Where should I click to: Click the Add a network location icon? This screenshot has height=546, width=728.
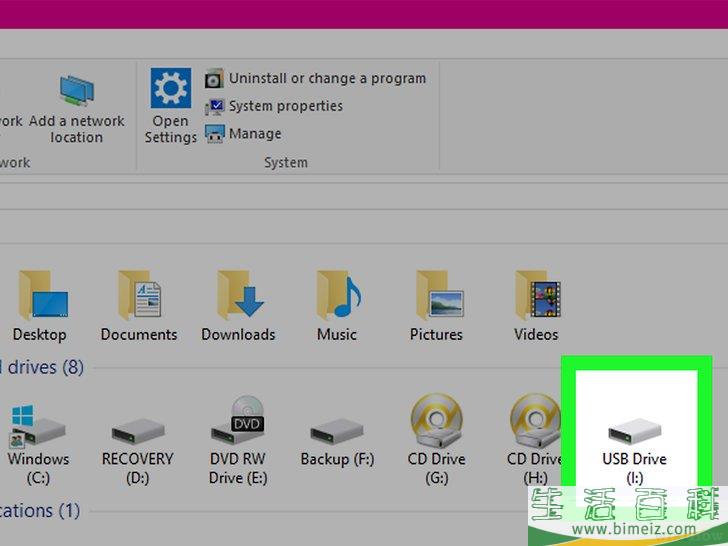[76, 90]
